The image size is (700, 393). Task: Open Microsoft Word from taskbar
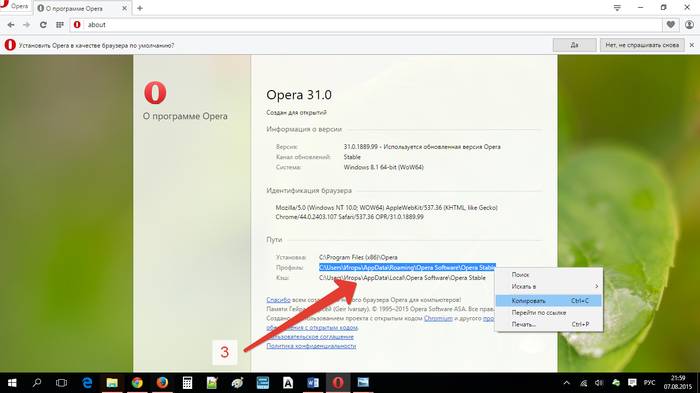coord(313,383)
